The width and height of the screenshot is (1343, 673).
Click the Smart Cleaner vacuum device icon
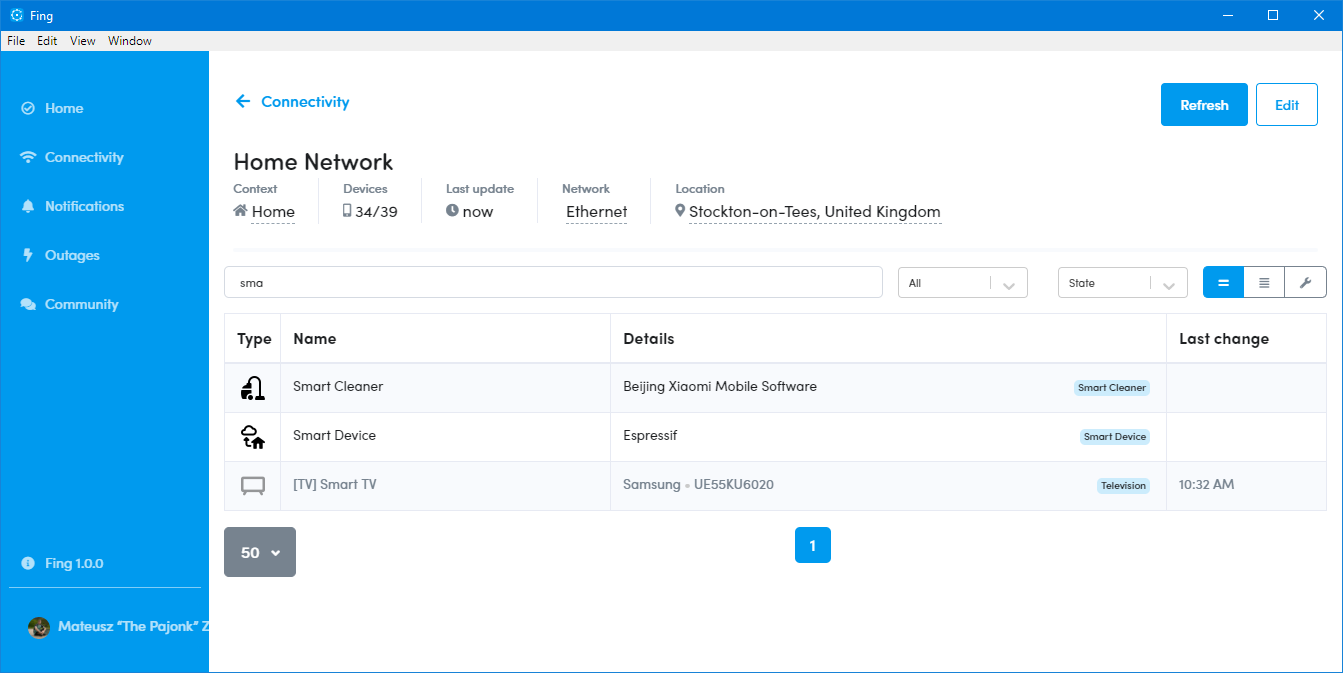[x=253, y=386]
